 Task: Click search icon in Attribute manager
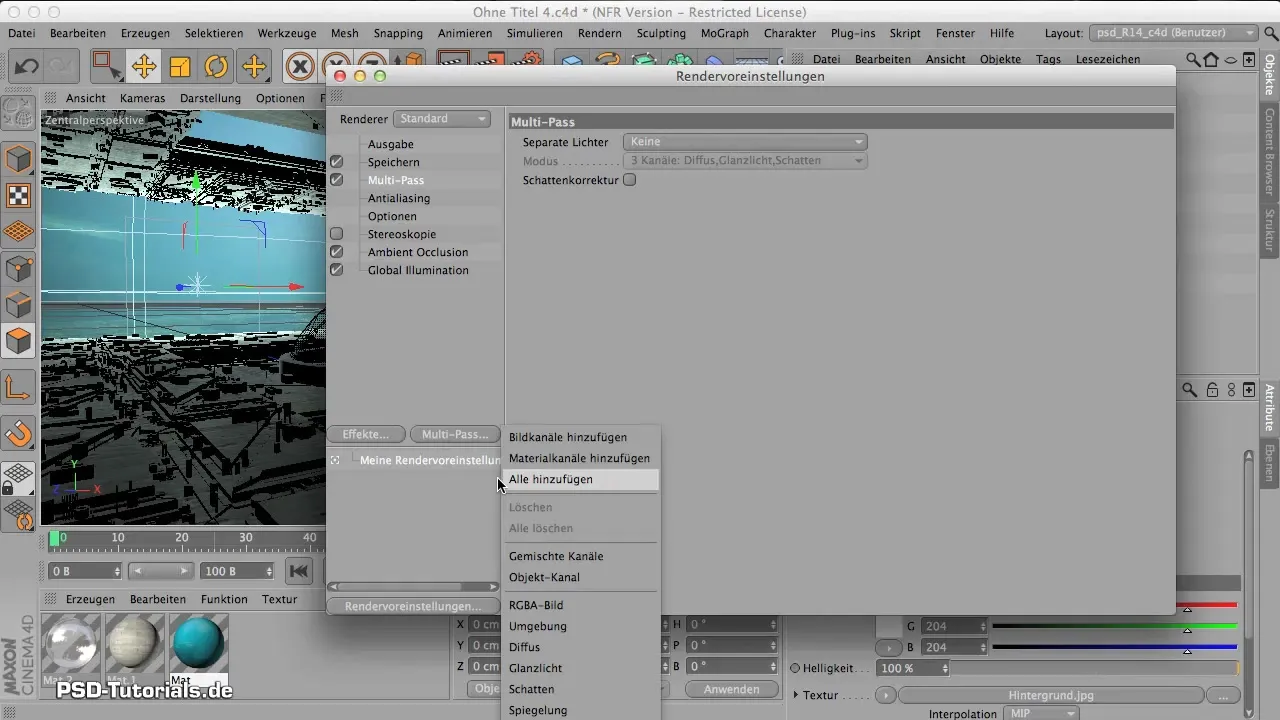pyautogui.click(x=1190, y=390)
